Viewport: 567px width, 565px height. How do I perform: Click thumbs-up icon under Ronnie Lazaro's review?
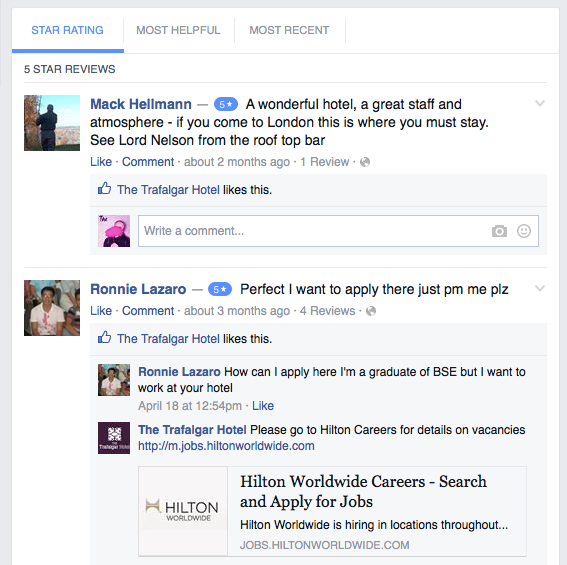(x=105, y=337)
